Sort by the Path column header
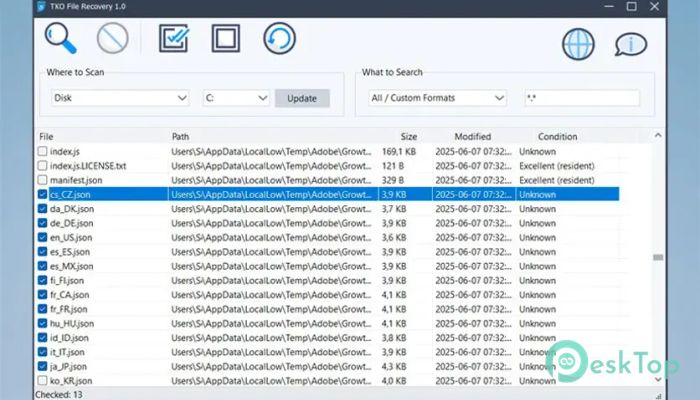The width and height of the screenshot is (700, 400). click(180, 137)
